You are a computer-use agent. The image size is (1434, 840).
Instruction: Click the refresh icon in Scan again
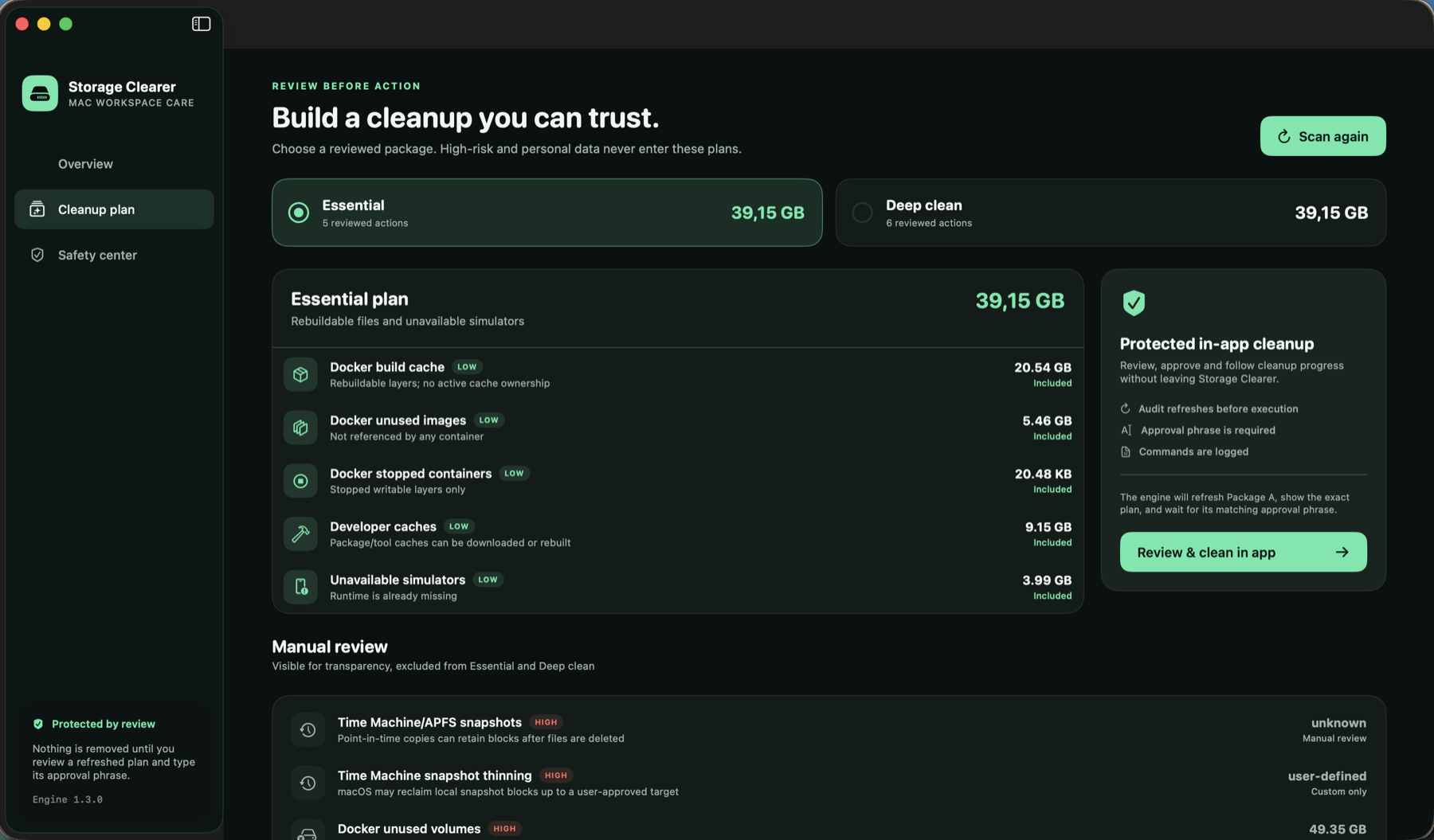(x=1284, y=137)
